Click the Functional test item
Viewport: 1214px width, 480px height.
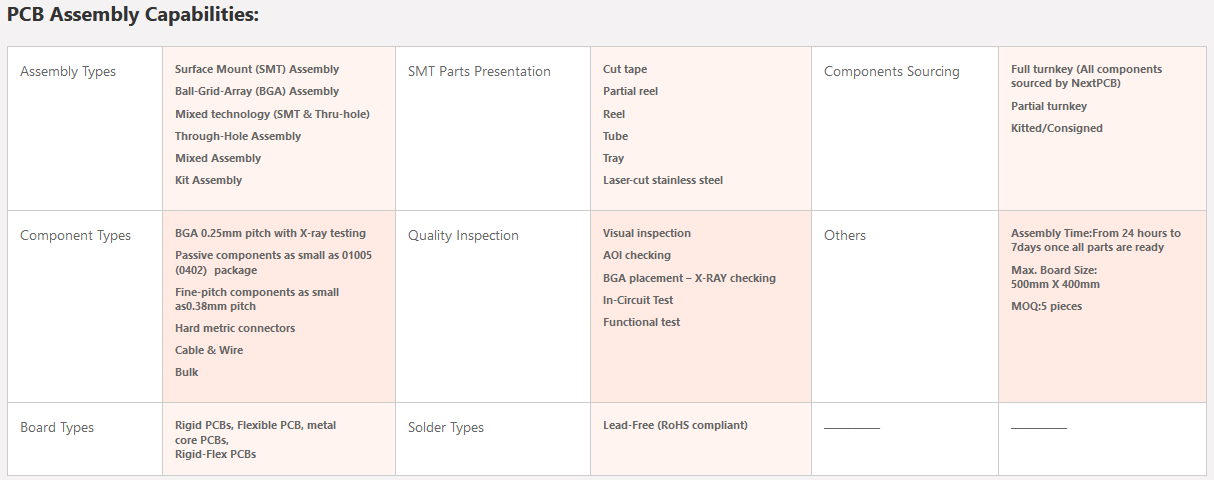[x=642, y=322]
